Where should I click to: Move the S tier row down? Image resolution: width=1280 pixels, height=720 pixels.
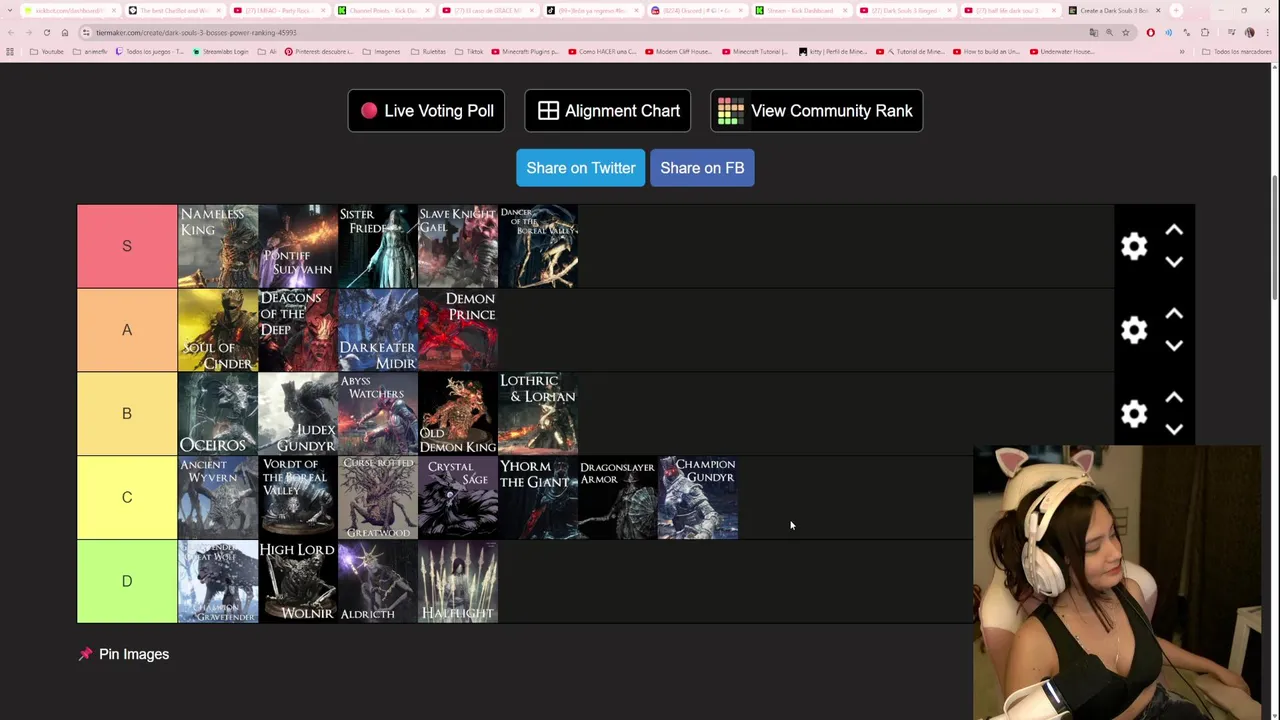(x=1174, y=262)
